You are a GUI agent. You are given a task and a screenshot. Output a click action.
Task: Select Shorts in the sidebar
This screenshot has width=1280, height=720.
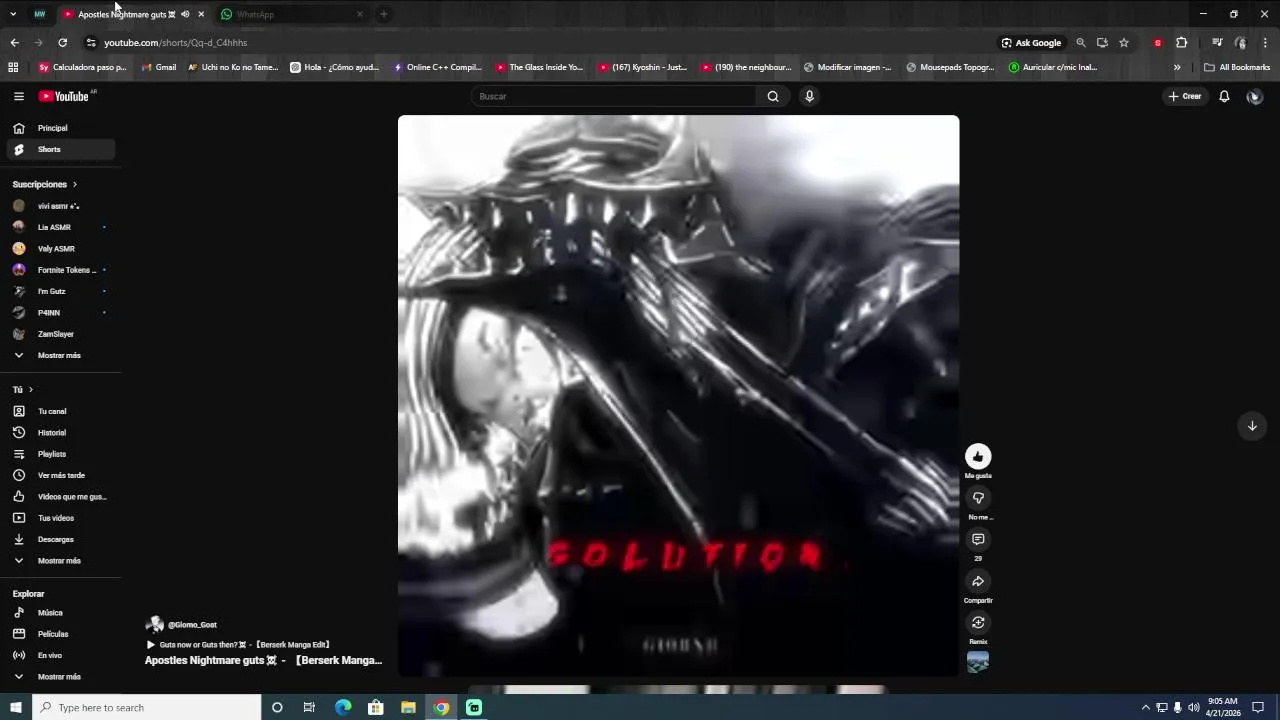[x=61, y=149]
